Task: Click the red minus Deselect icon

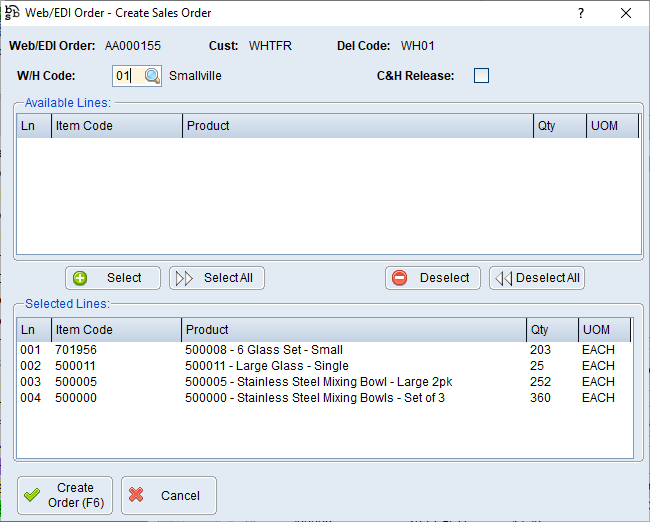Action: (400, 278)
